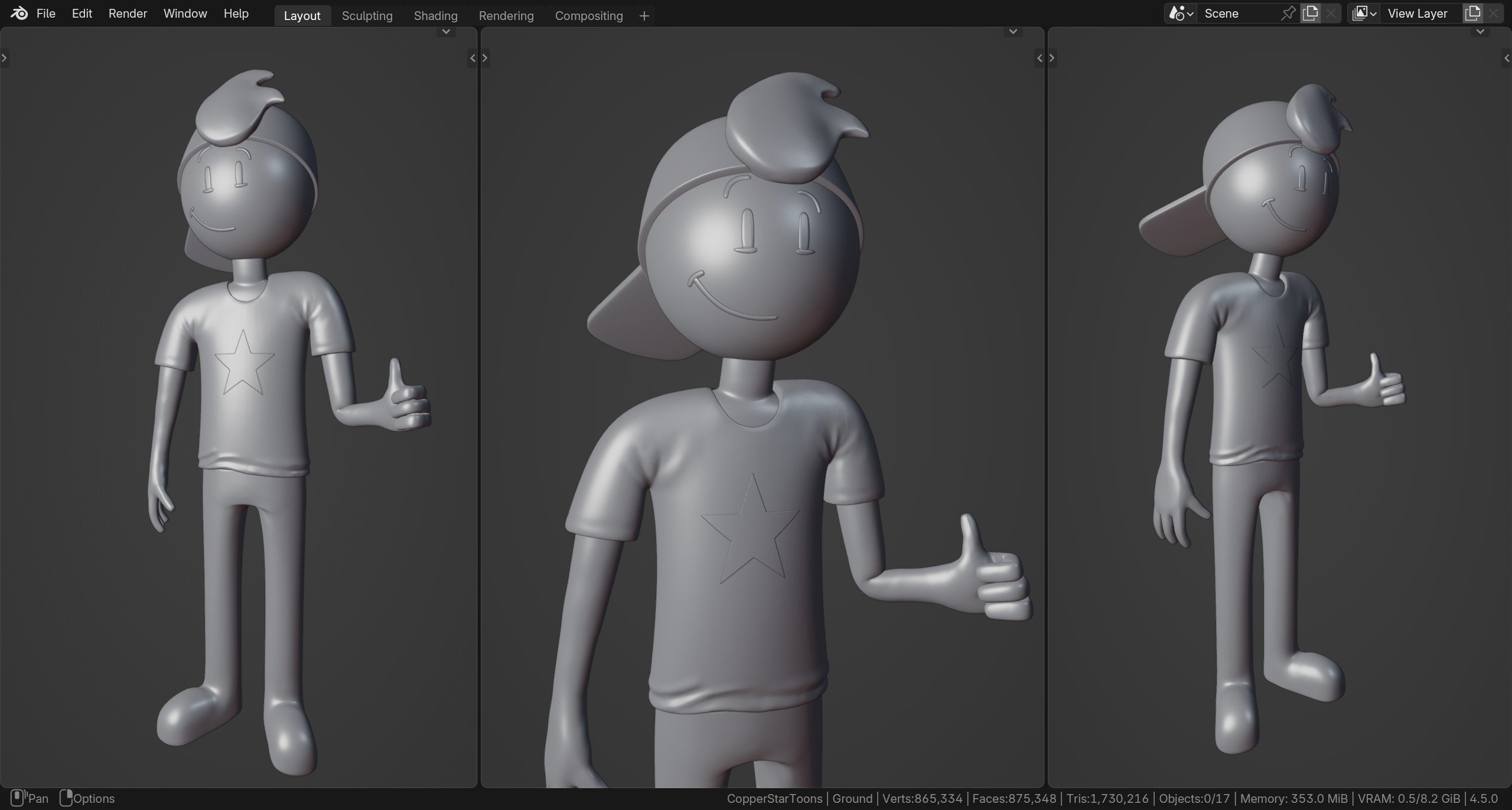Image resolution: width=1512 pixels, height=810 pixels.
Task: Expand the middle viewport sidebar arrow
Action: (x=1039, y=58)
